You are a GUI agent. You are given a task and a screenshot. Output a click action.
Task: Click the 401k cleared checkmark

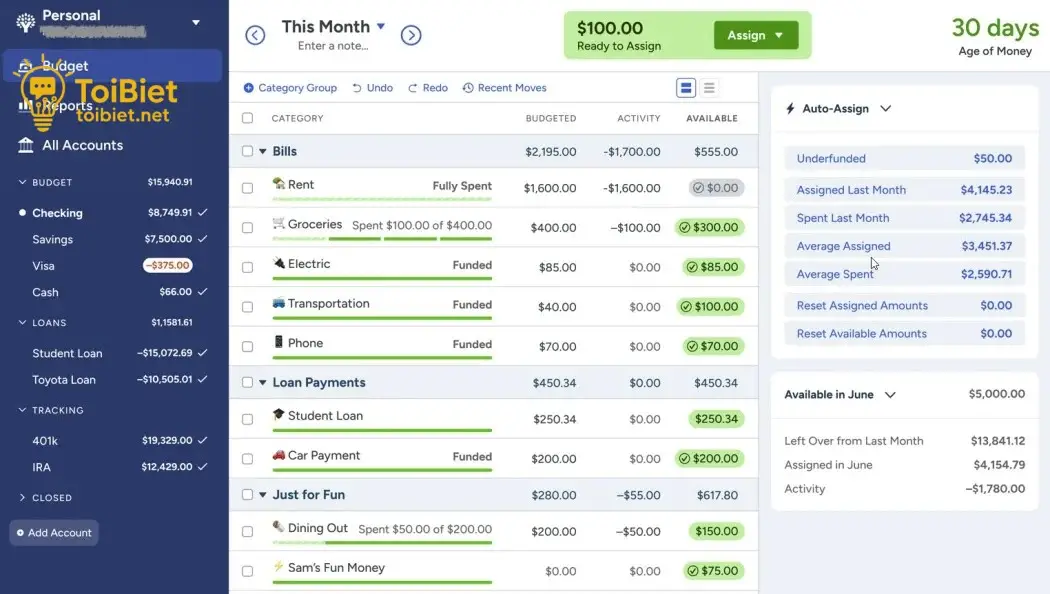point(203,440)
